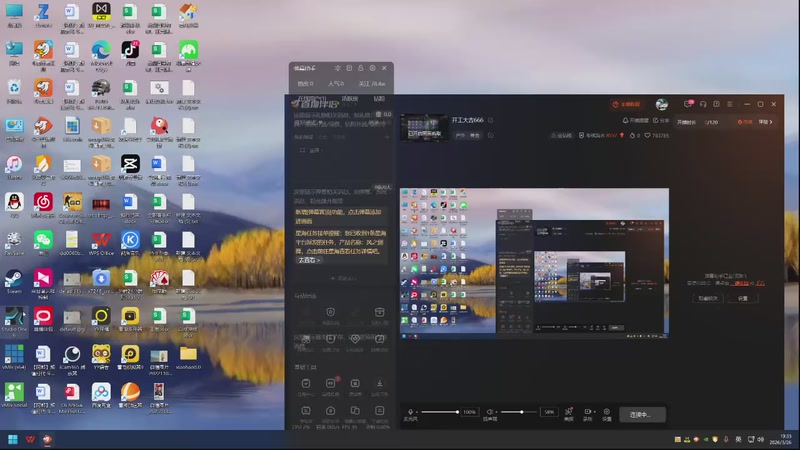Viewport: 800px width, 450px height.
Task: Click the live preview screen area
Action: click(534, 263)
